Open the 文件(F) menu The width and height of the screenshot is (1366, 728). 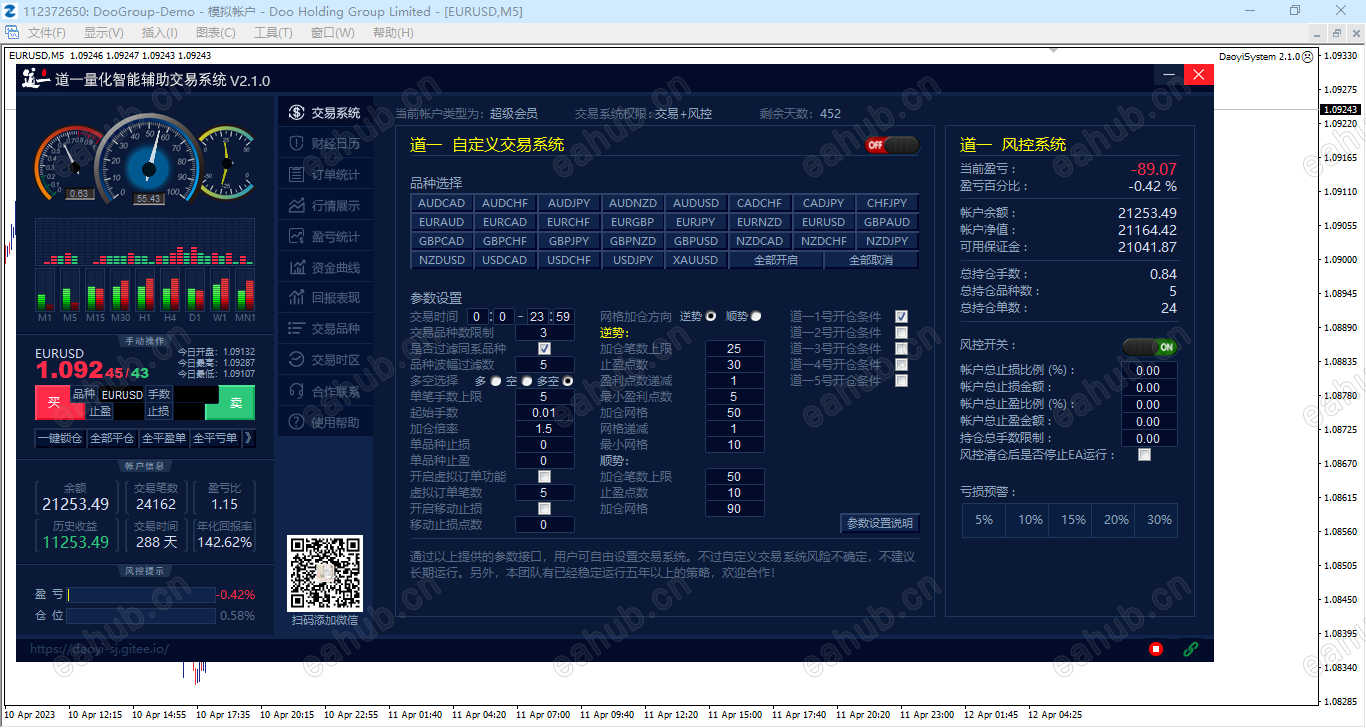pyautogui.click(x=46, y=33)
